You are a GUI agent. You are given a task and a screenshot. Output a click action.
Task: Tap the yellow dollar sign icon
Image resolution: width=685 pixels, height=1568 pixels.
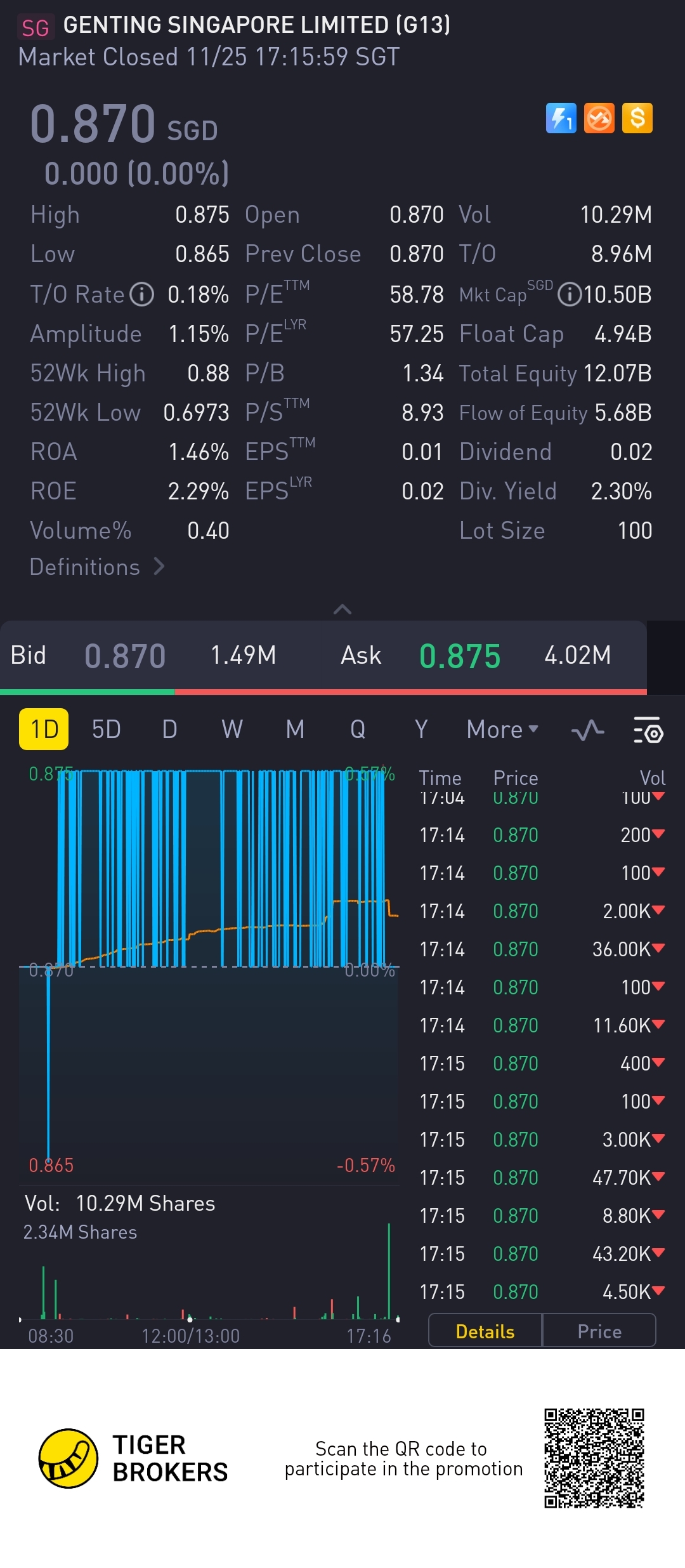637,118
